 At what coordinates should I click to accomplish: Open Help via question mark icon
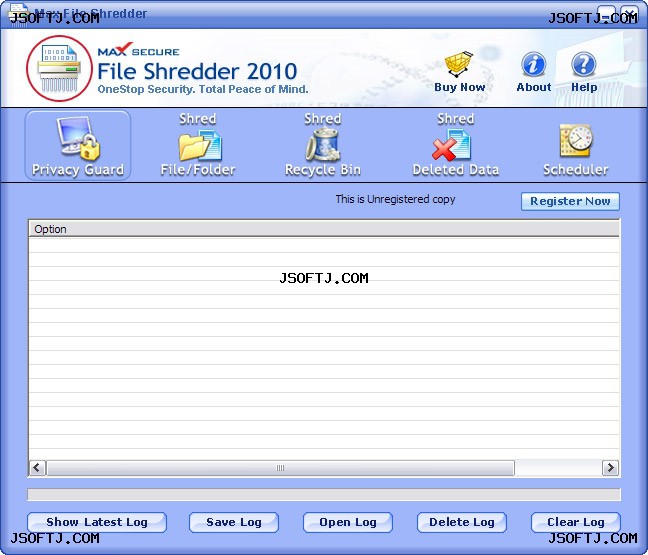(x=584, y=64)
